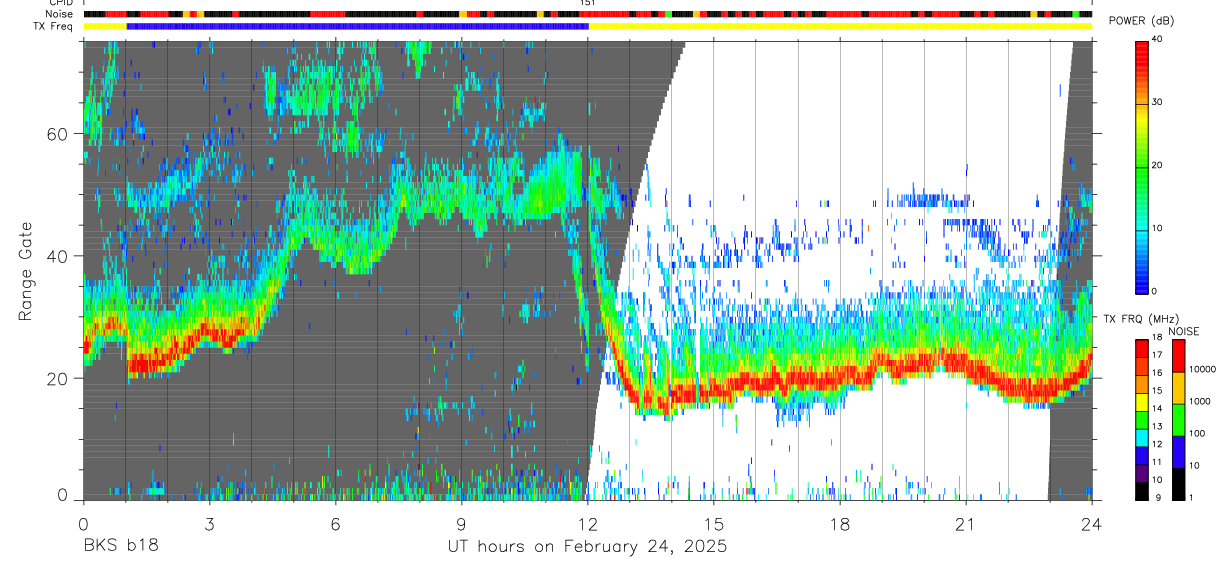
Task: Click the BKS b18 station label
Action: point(120,547)
